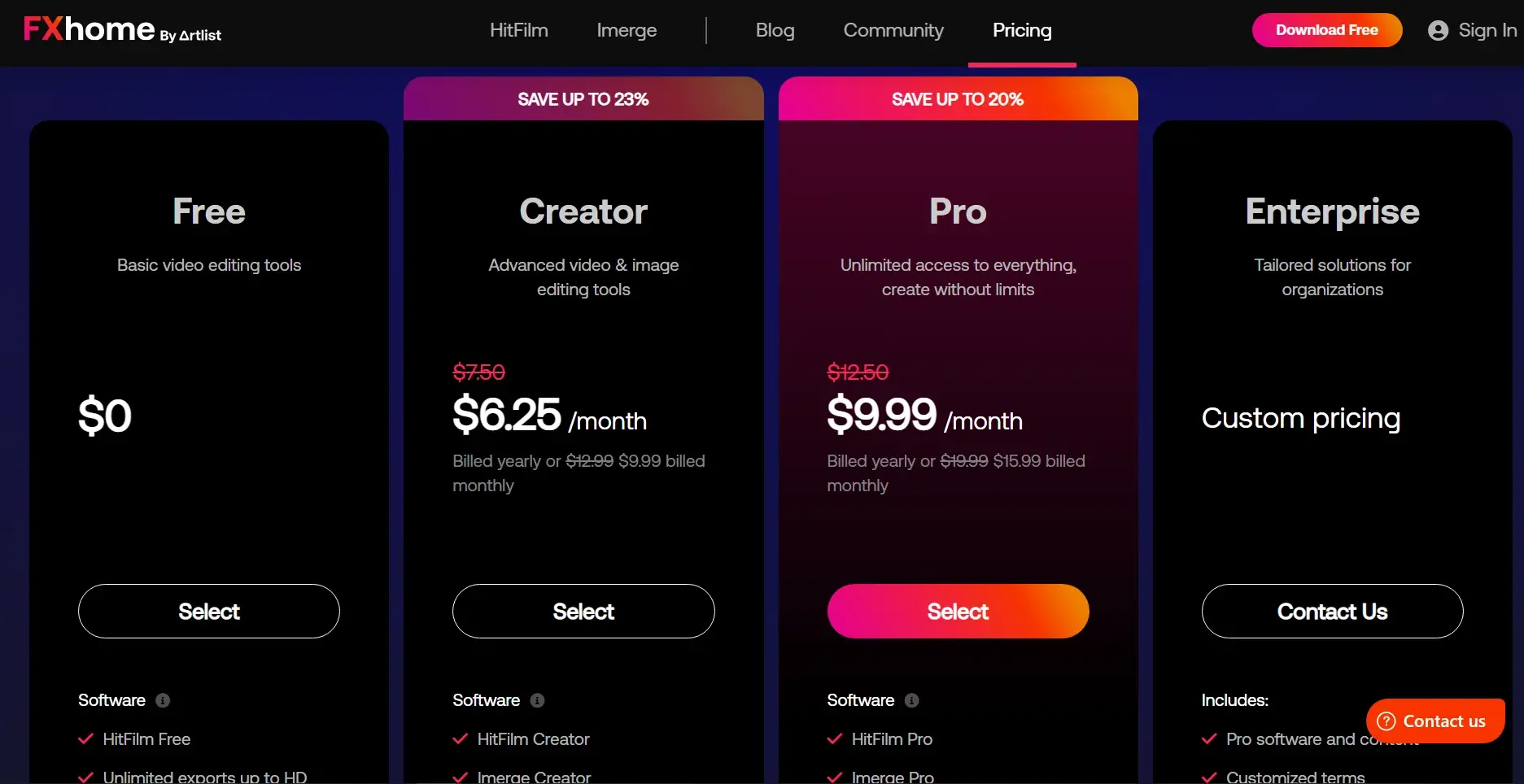Image resolution: width=1524 pixels, height=784 pixels.
Task: Open the floating Contact us chat widget
Action: point(1435,721)
